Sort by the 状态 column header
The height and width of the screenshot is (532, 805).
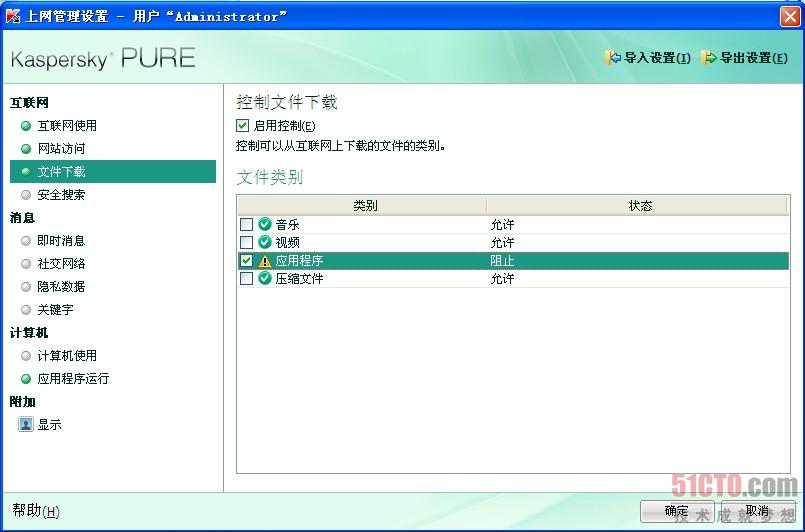(x=637, y=206)
